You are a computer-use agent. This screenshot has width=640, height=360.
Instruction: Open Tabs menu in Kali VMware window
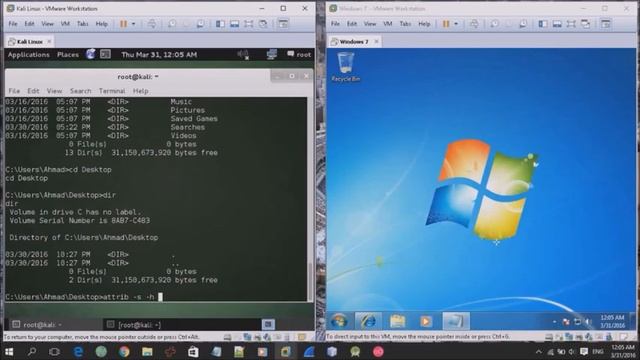(x=82, y=24)
